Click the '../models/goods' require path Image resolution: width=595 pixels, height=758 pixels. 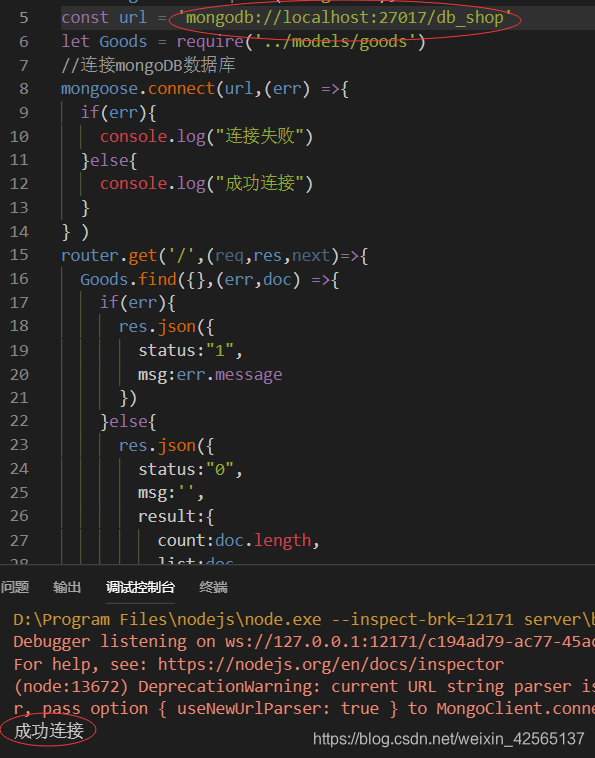click(335, 42)
